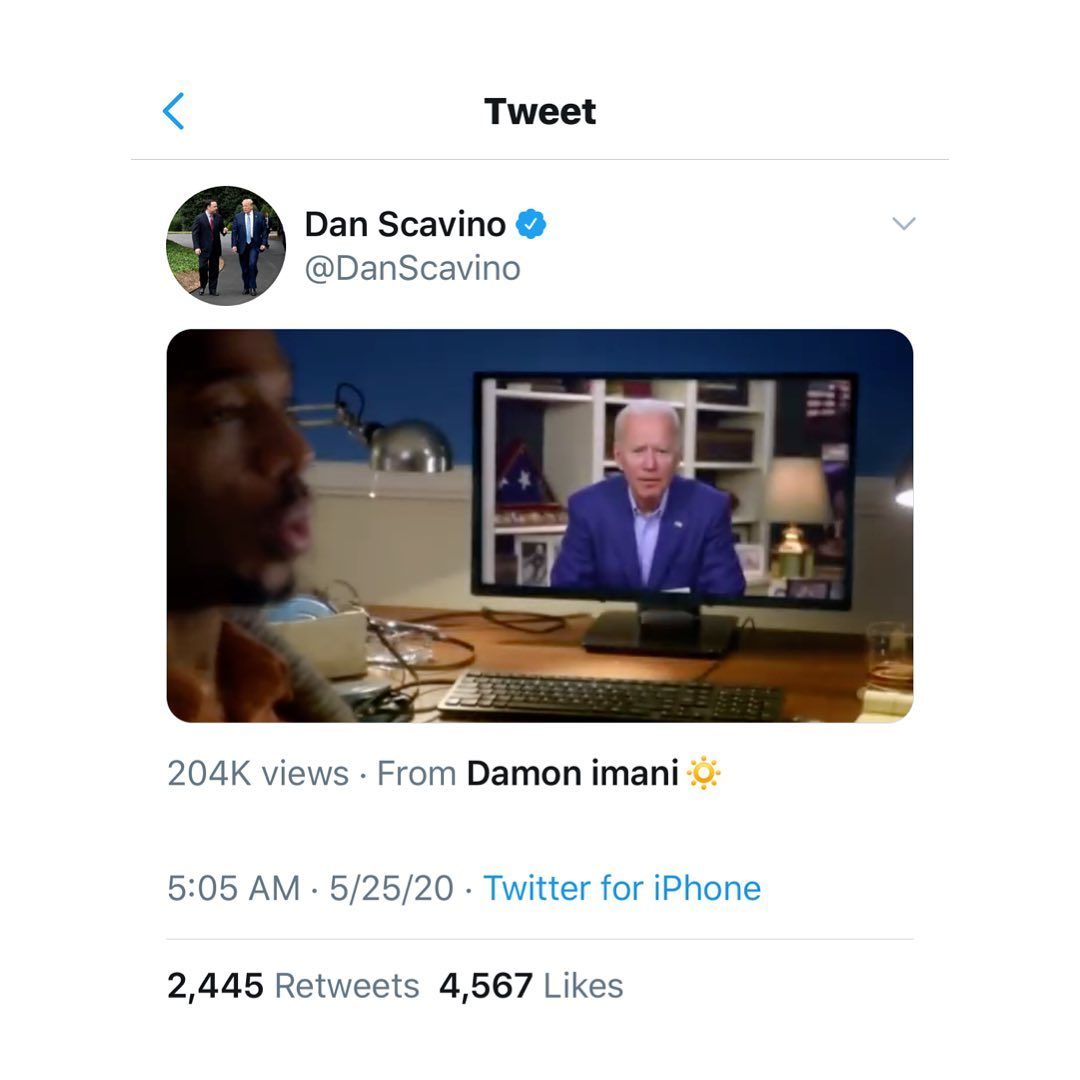Open the Damon imani source profile

572,774
